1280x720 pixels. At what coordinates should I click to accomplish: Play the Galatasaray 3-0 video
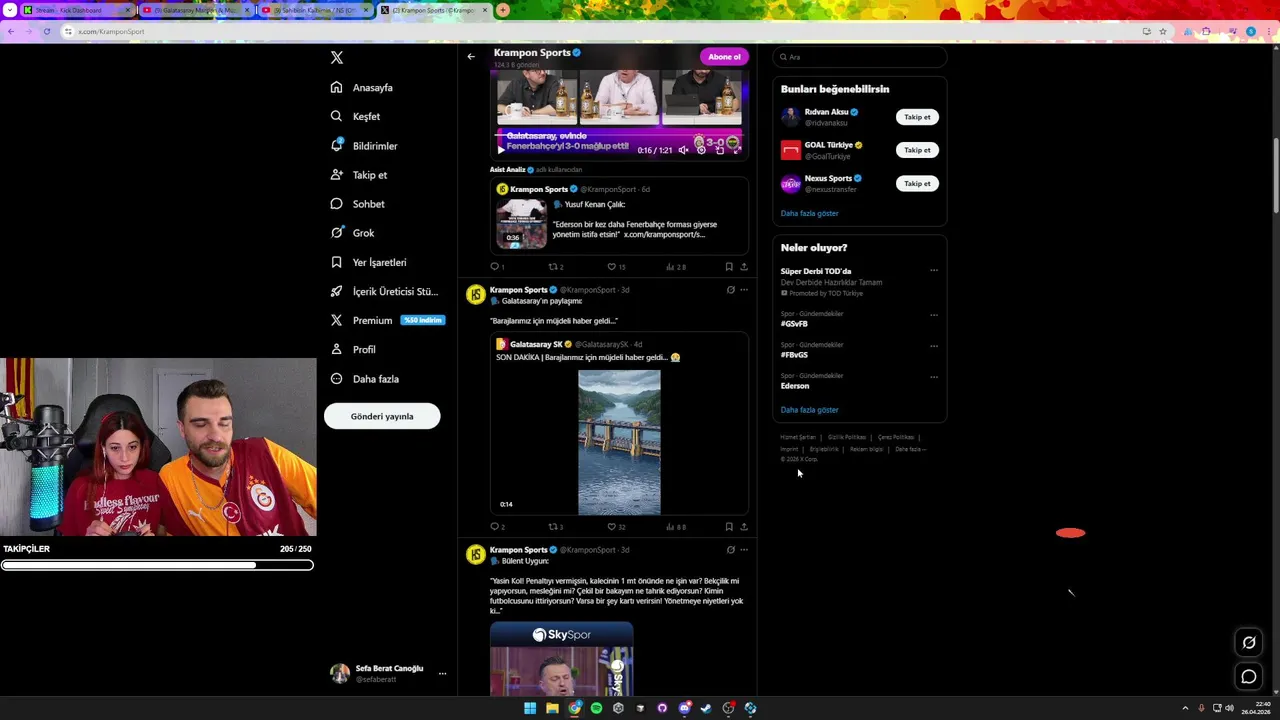501,150
